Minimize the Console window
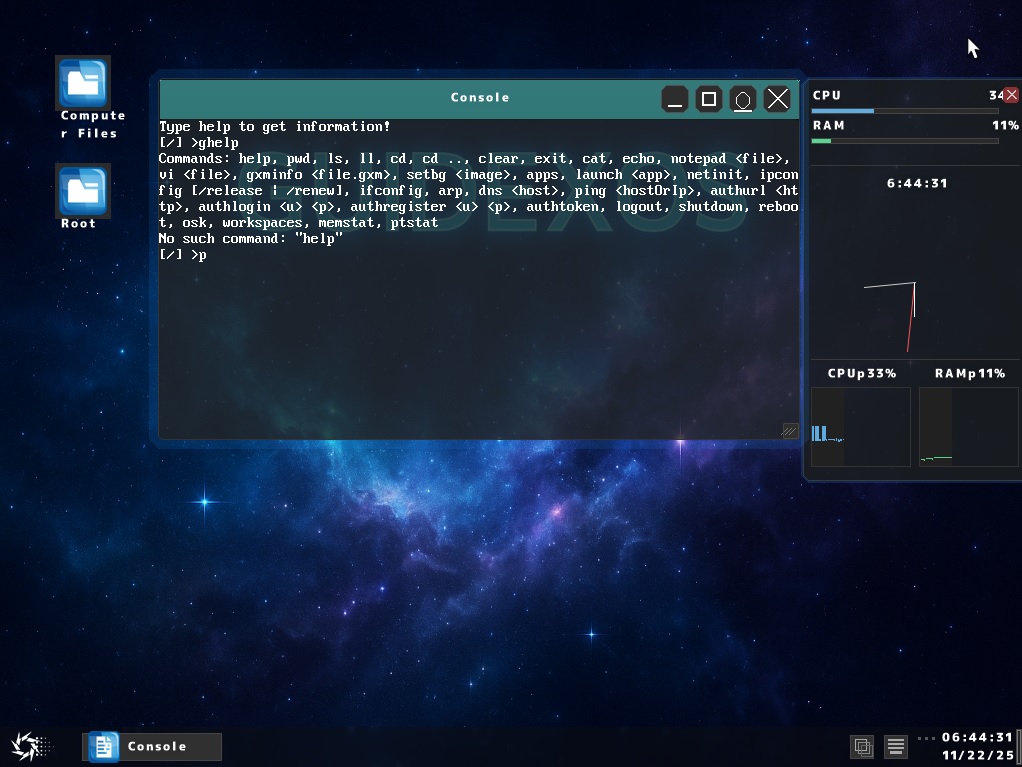This screenshot has height=767, width=1022. (x=675, y=99)
